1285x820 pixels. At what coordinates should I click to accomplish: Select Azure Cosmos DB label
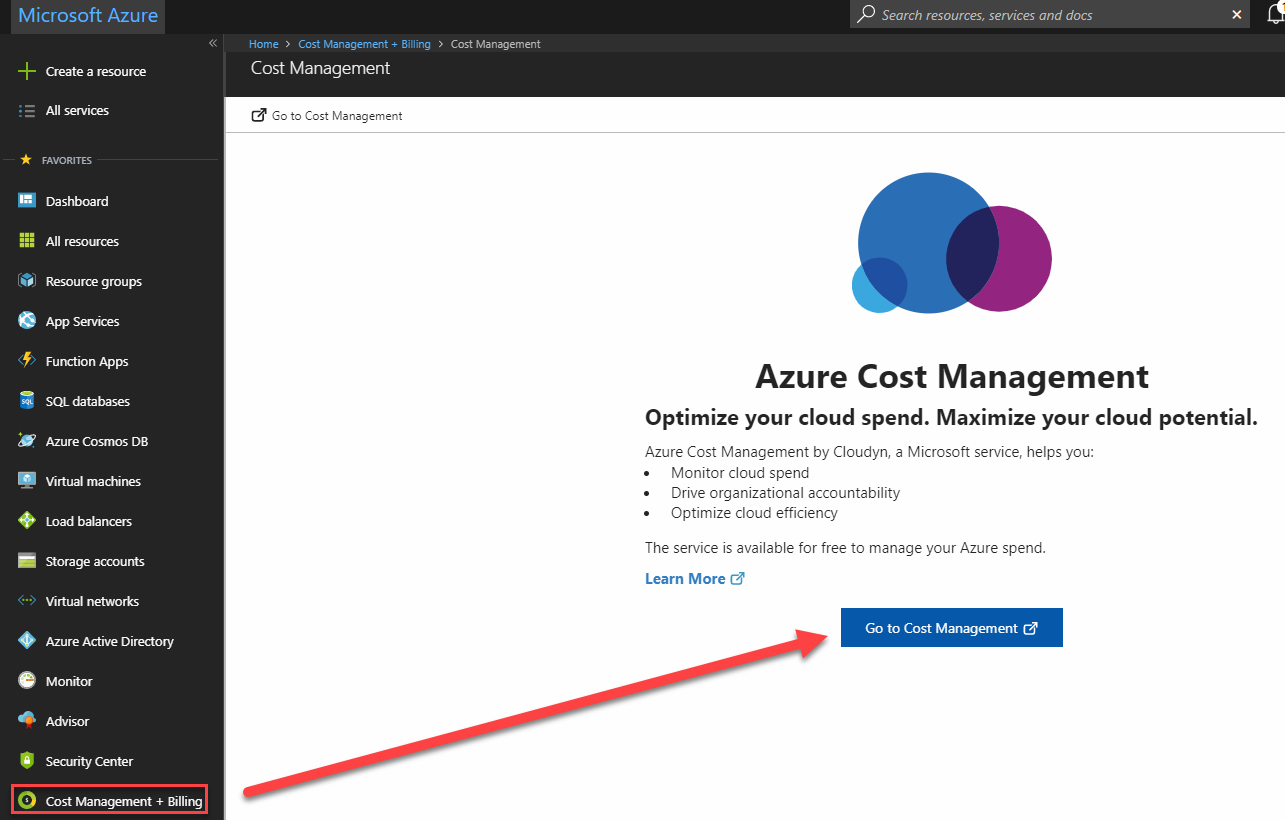tap(97, 441)
